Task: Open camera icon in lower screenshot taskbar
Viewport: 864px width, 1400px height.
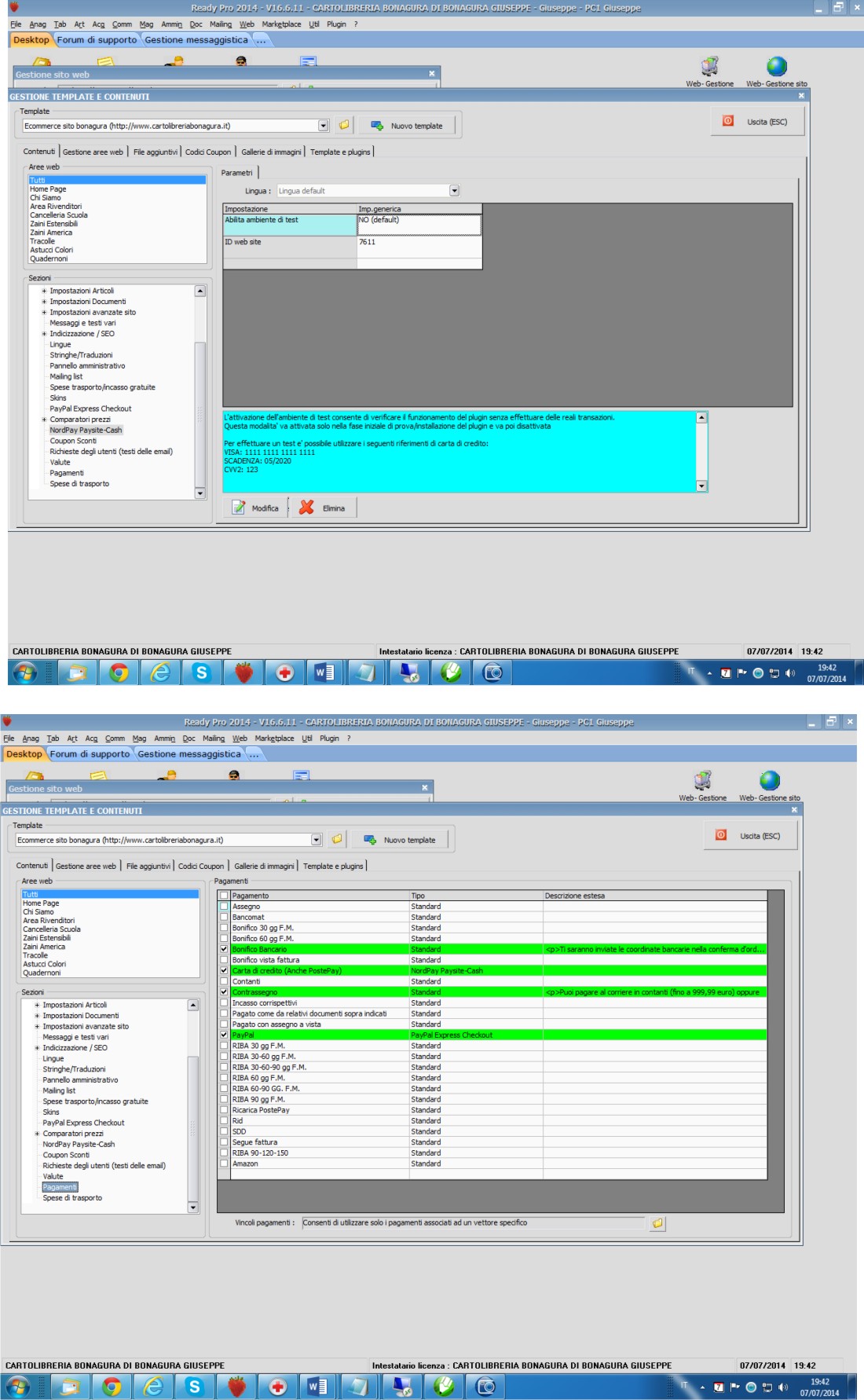Action: pyautogui.click(x=486, y=1387)
